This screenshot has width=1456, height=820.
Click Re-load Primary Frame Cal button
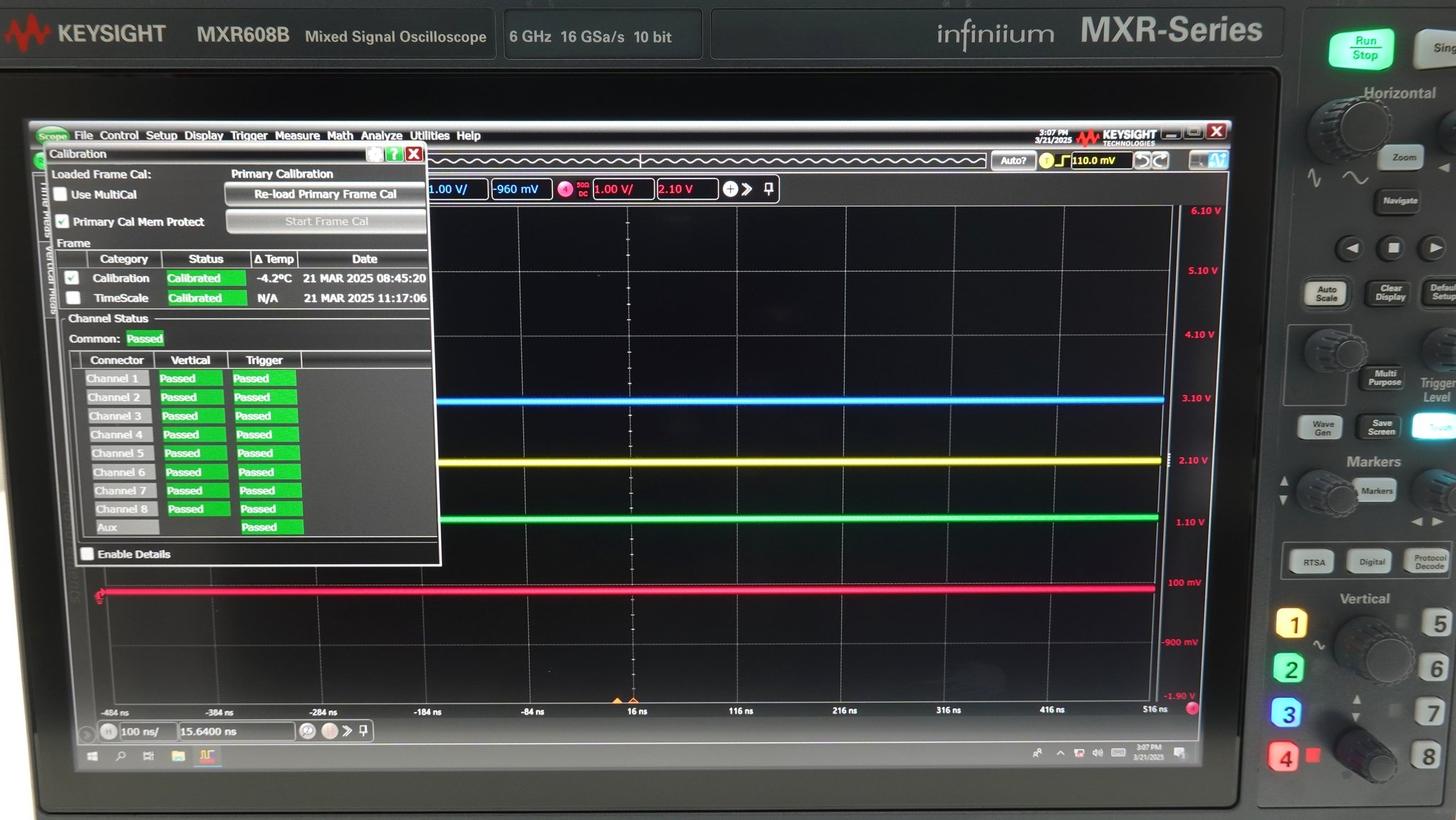tap(326, 194)
